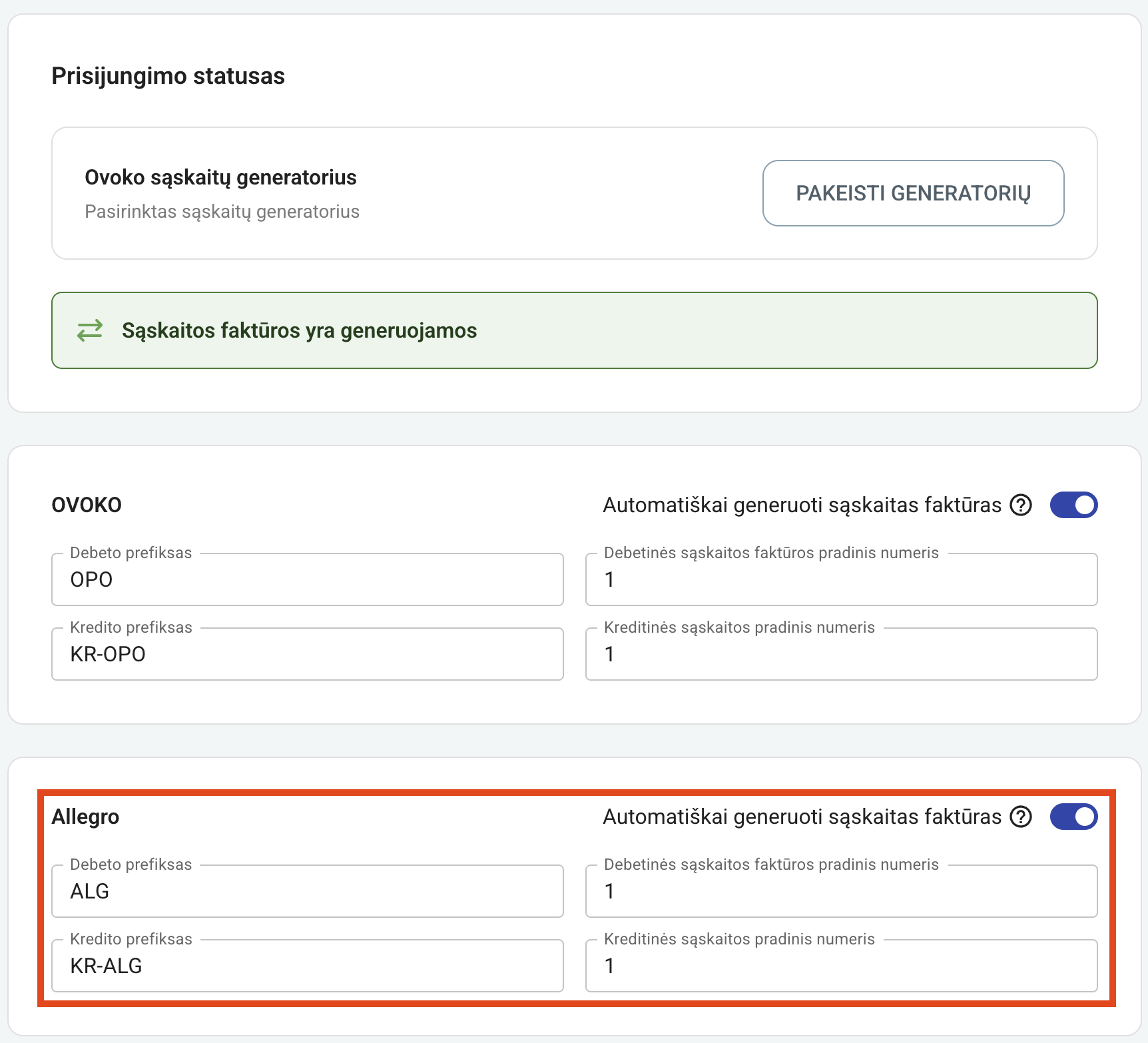Viewport: 1148px width, 1043px height.
Task: Click the PAKEISTI GENERATORIŲ button
Action: click(913, 193)
